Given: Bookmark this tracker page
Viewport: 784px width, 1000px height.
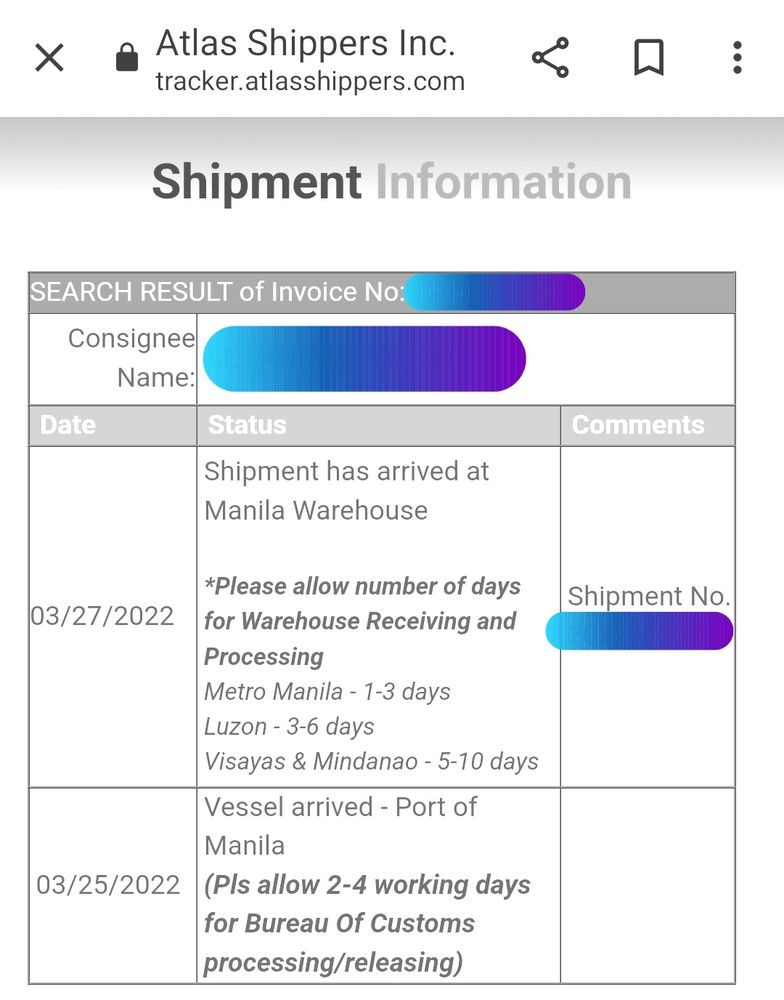Looking at the screenshot, I should pos(649,57).
